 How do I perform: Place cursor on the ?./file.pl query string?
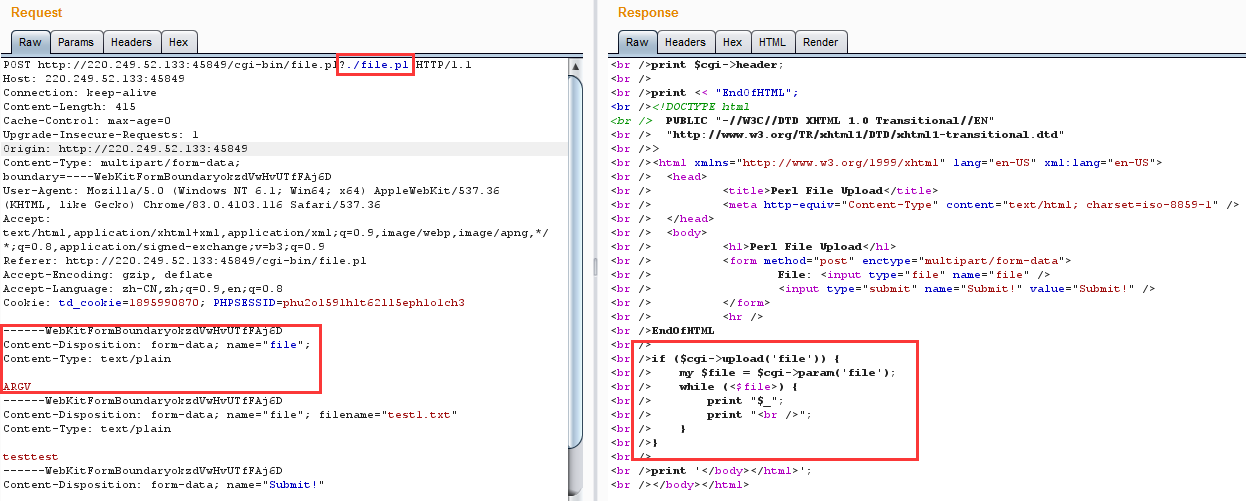pyautogui.click(x=375, y=65)
